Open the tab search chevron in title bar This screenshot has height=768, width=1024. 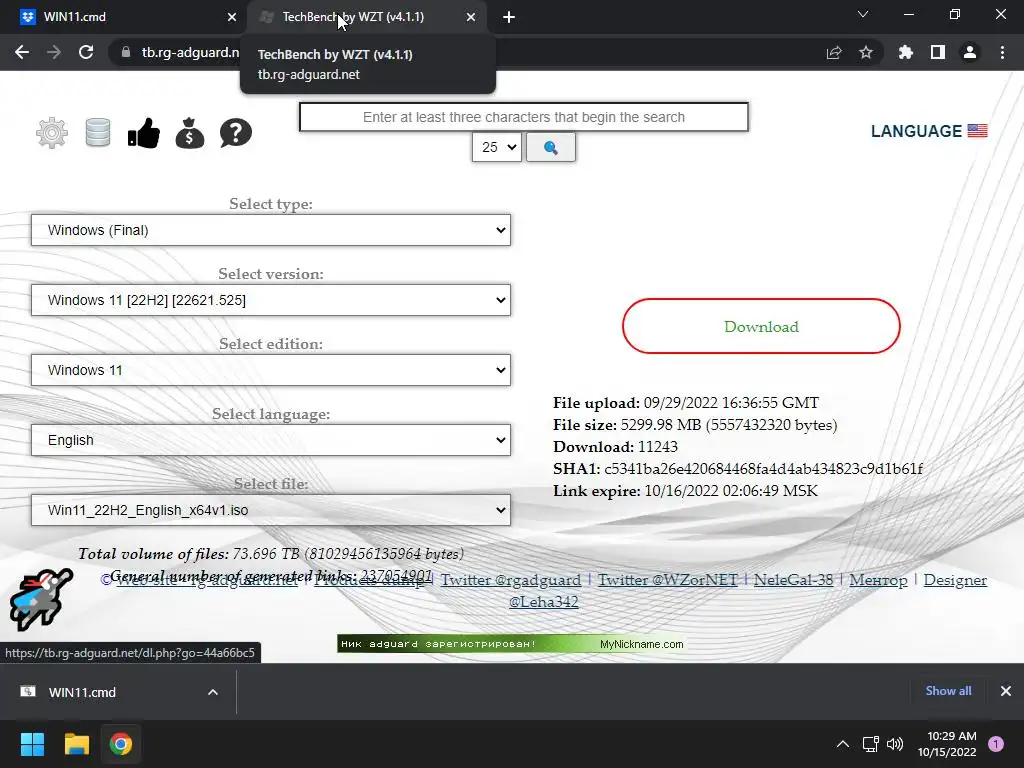pyautogui.click(x=863, y=14)
